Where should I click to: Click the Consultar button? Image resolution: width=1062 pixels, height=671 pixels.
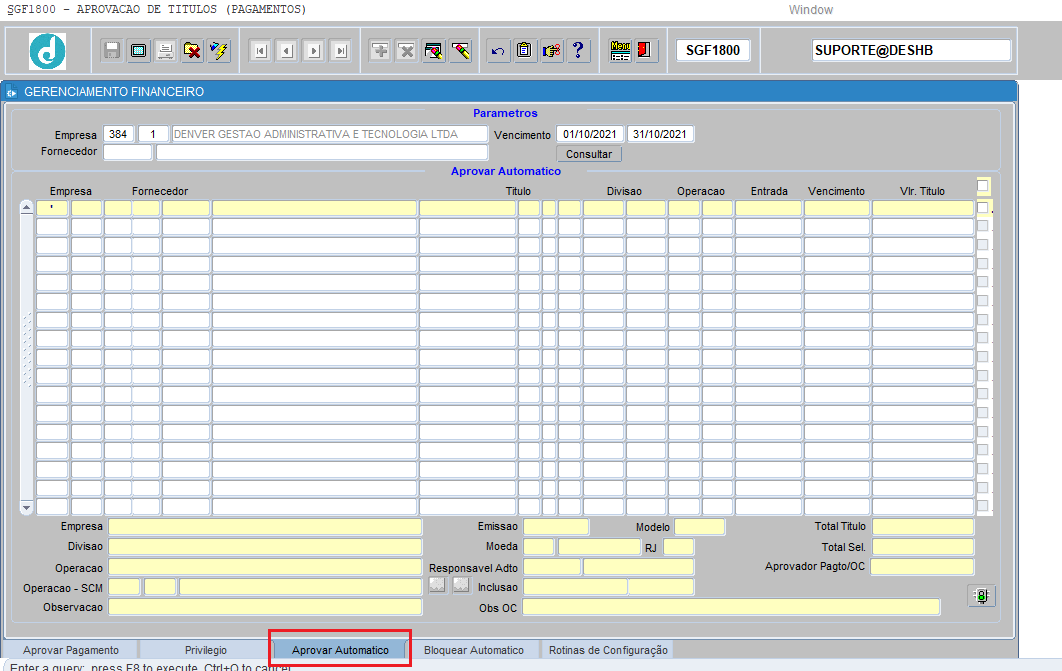(x=589, y=154)
